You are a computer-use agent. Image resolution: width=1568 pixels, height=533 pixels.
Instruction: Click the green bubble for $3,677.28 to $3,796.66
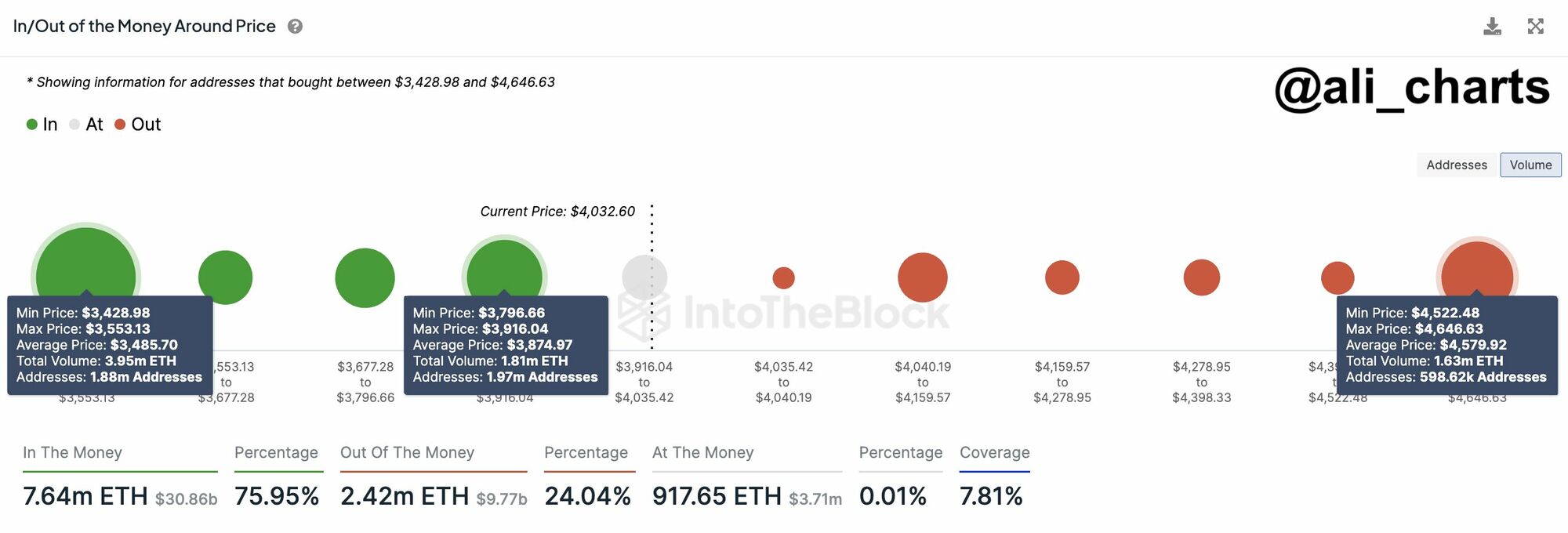365,277
